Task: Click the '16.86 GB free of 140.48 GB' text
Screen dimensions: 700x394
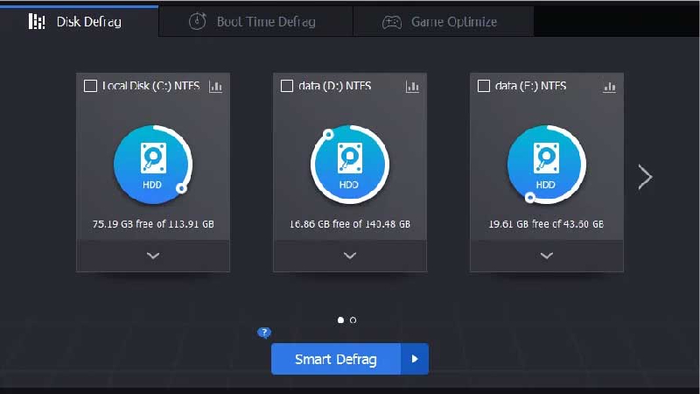Action: pyautogui.click(x=350, y=224)
